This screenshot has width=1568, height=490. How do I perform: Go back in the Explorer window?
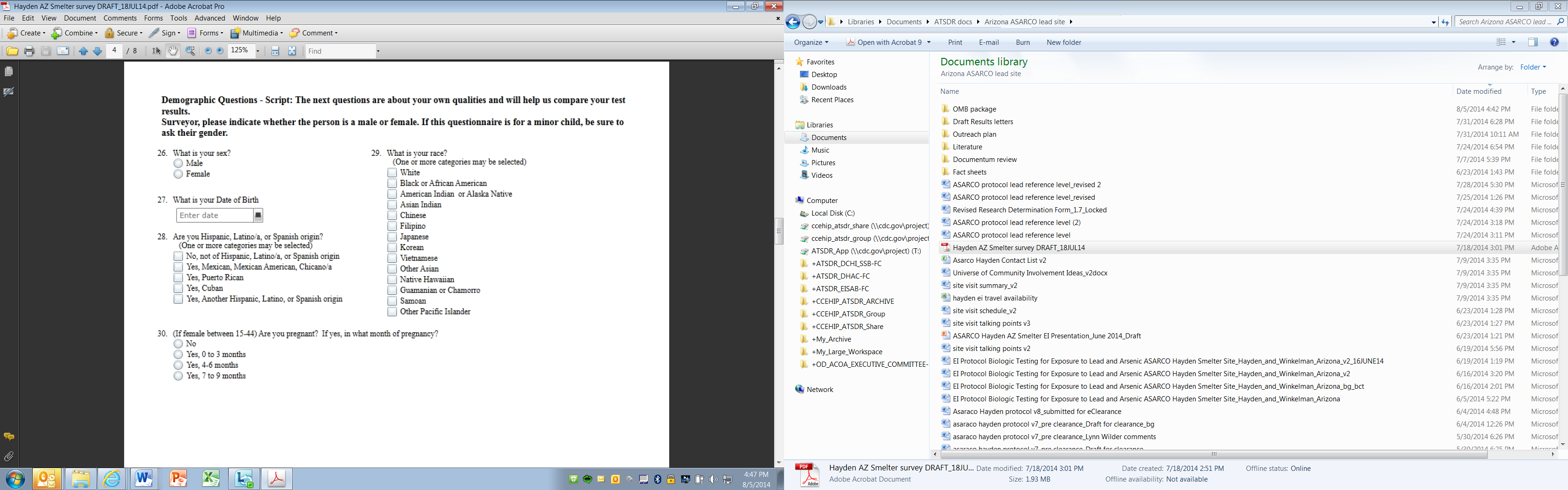[792, 22]
